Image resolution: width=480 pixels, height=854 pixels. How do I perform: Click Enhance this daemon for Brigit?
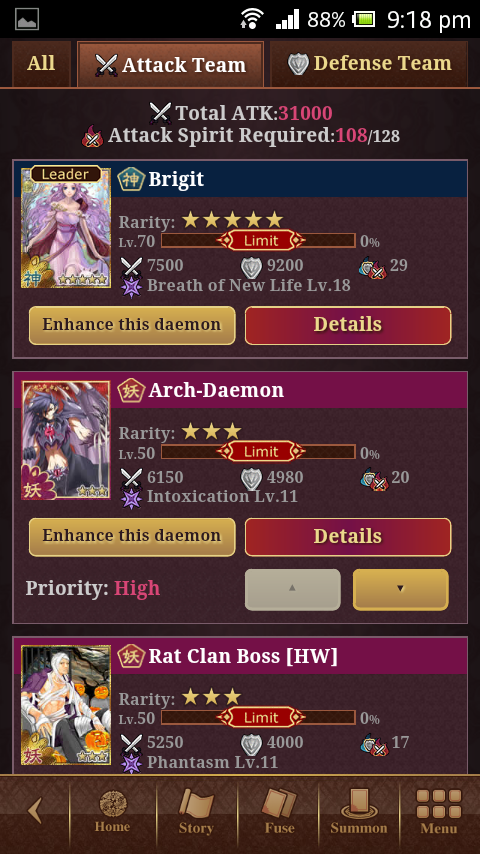pyautogui.click(x=132, y=325)
